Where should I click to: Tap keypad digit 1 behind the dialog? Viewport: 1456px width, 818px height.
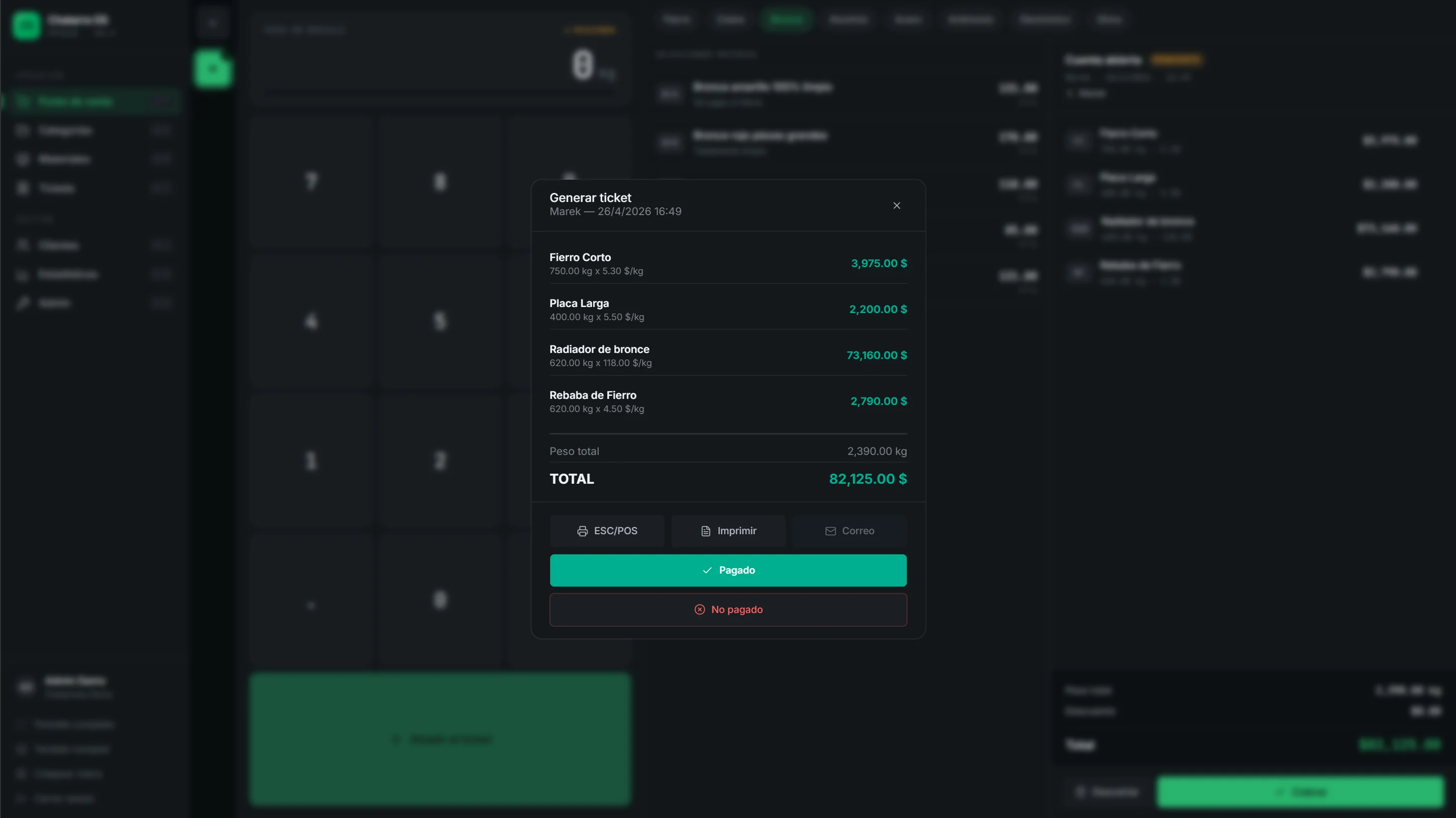pos(311,461)
